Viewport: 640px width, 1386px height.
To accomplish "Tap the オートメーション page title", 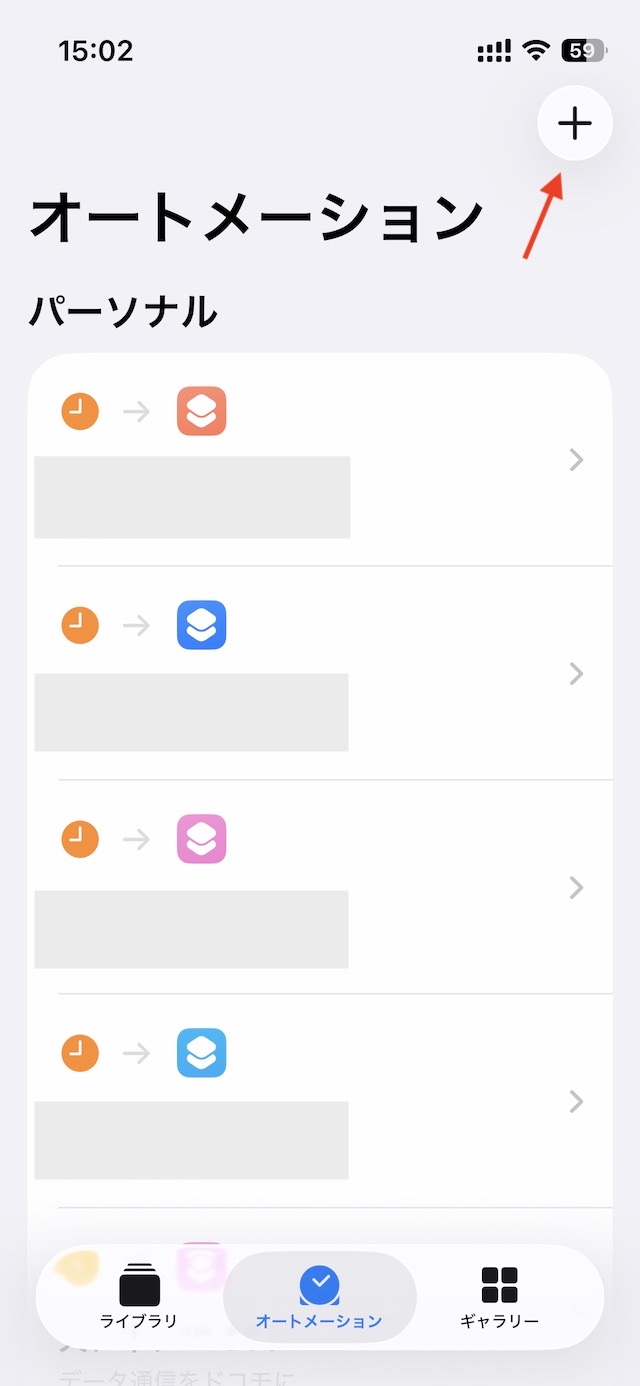I will (257, 218).
